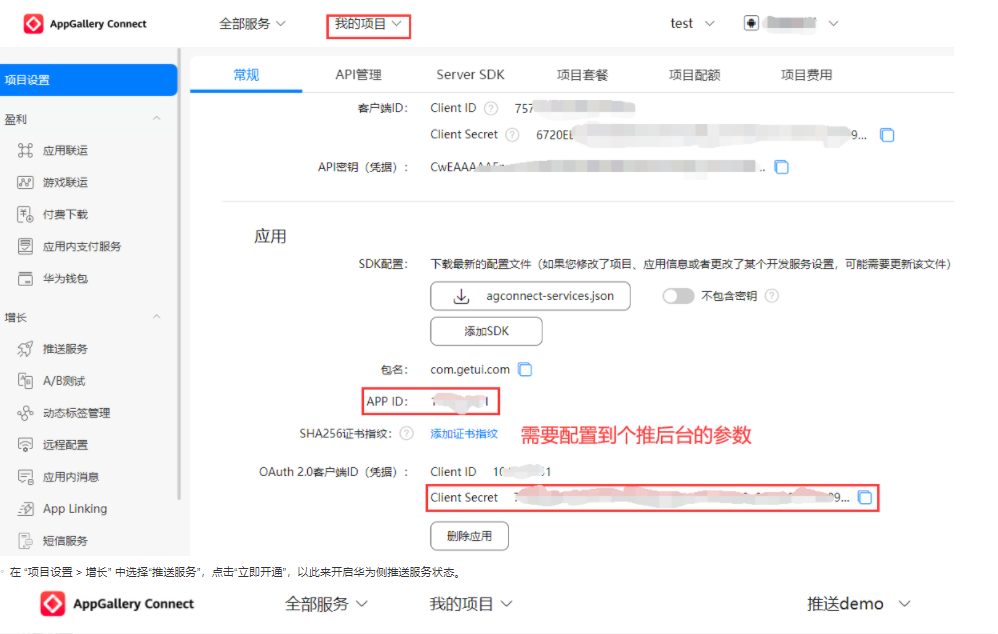Click the sidebar vertical scrollbar

(179, 274)
